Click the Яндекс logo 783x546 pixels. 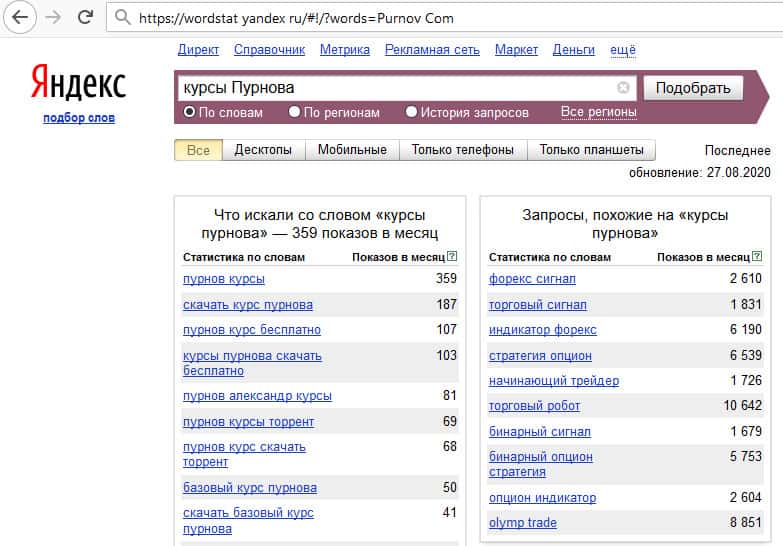[78, 84]
